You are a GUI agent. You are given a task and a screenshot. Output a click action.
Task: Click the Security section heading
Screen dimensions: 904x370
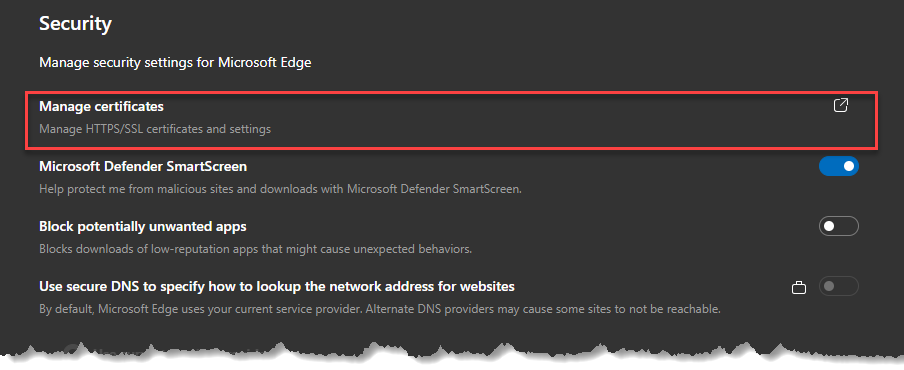tap(75, 24)
